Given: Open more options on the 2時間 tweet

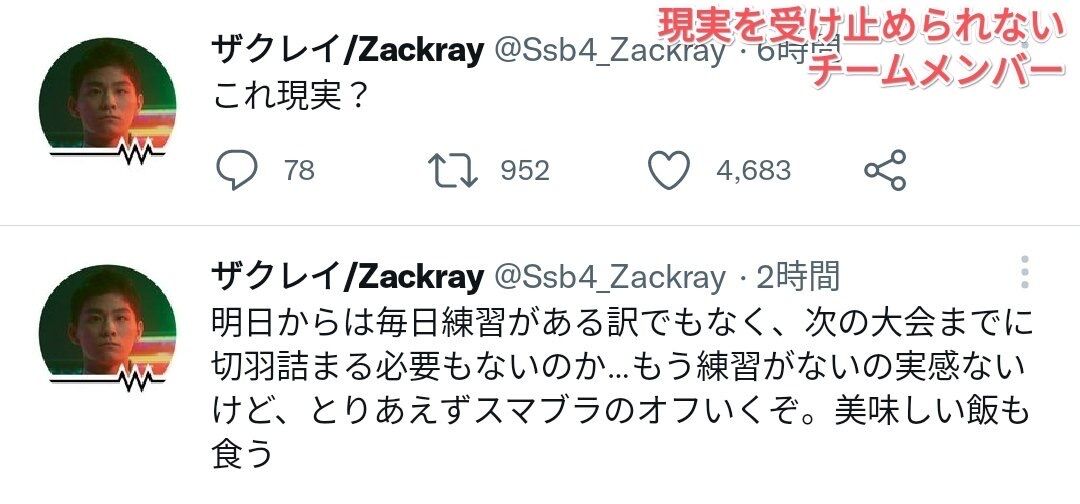Looking at the screenshot, I should (1025, 273).
